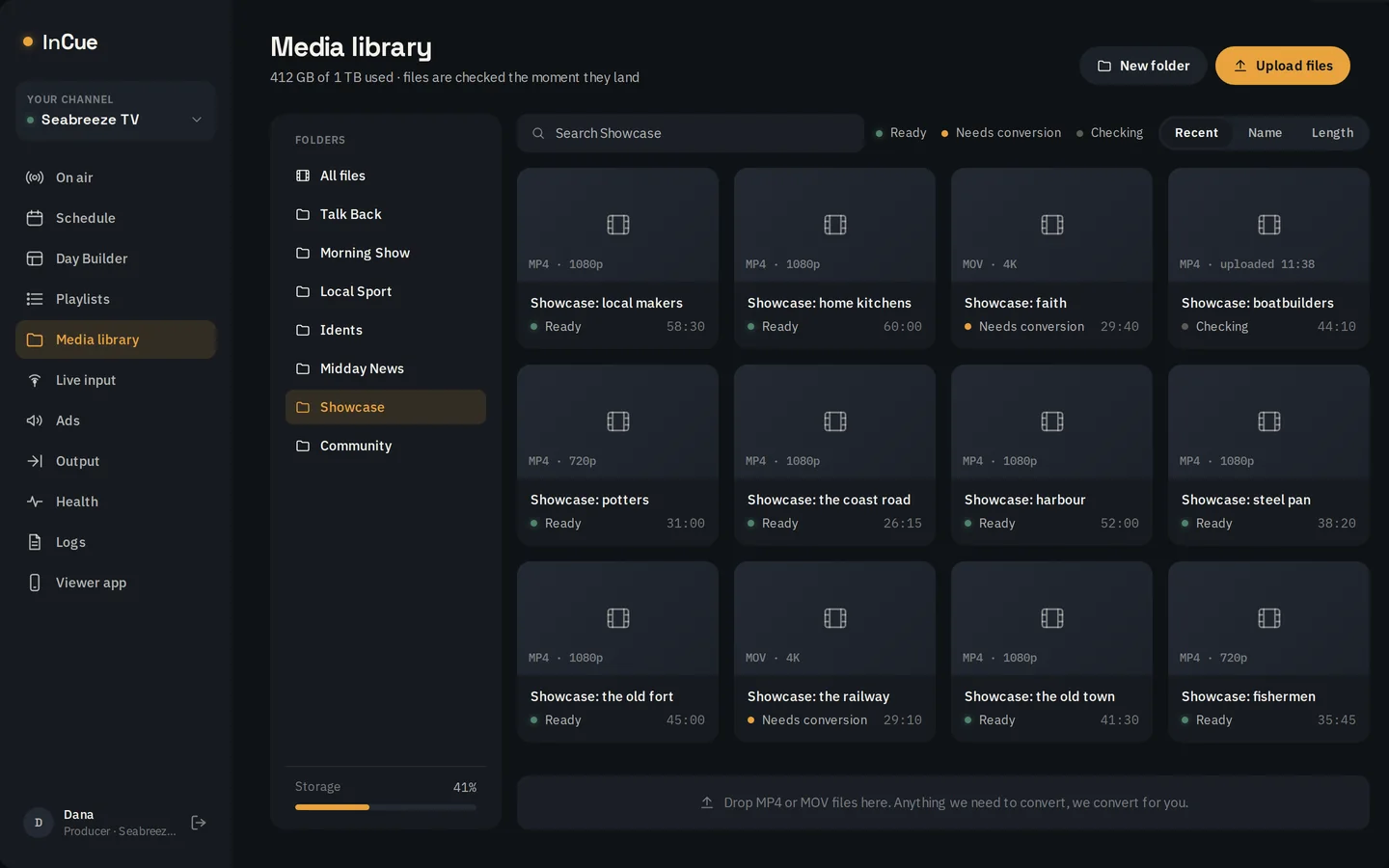This screenshot has height=868, width=1389.
Task: Click the film icon on Showcase: faith card
Action: [1052, 225]
